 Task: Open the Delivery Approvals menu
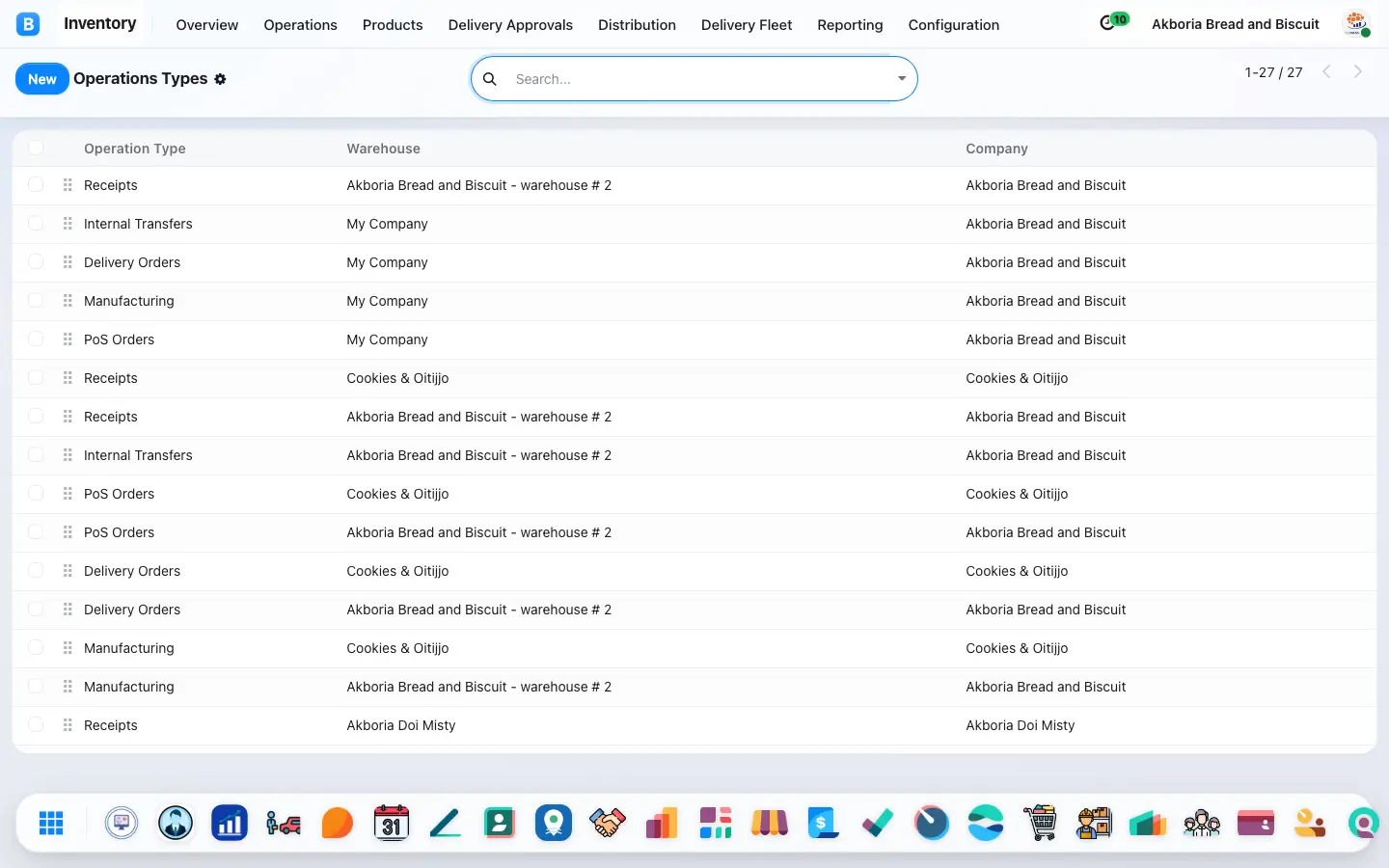click(510, 25)
